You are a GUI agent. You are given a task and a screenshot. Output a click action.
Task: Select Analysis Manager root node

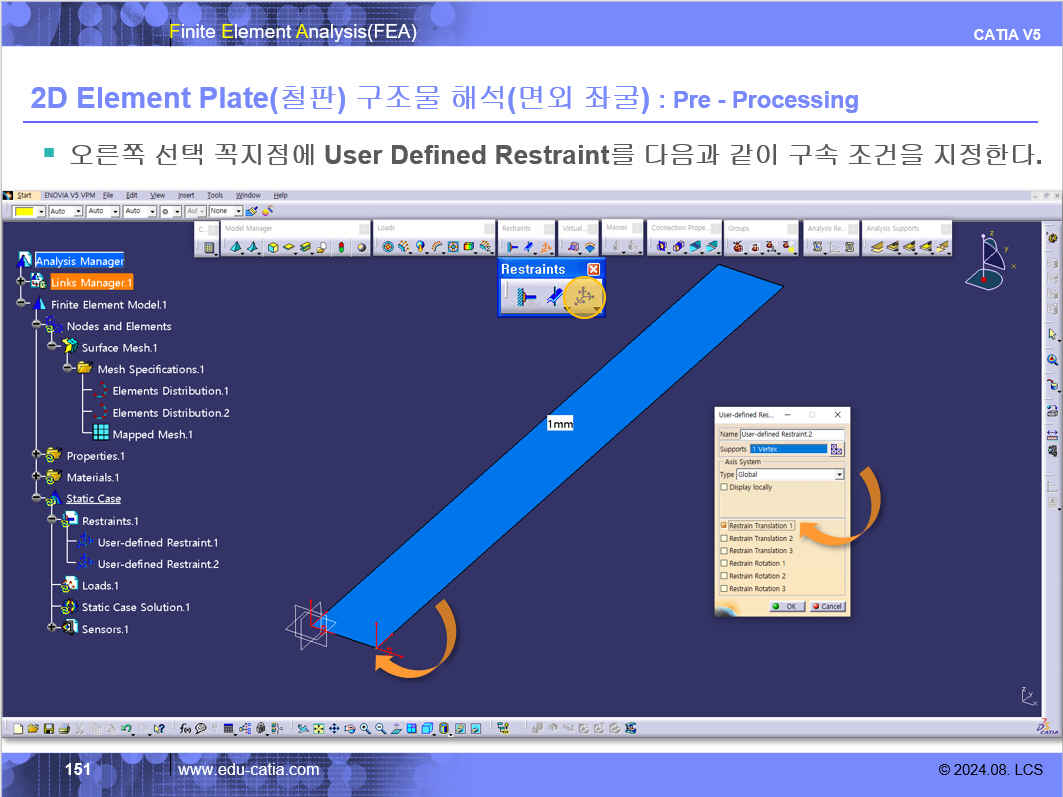click(x=79, y=260)
